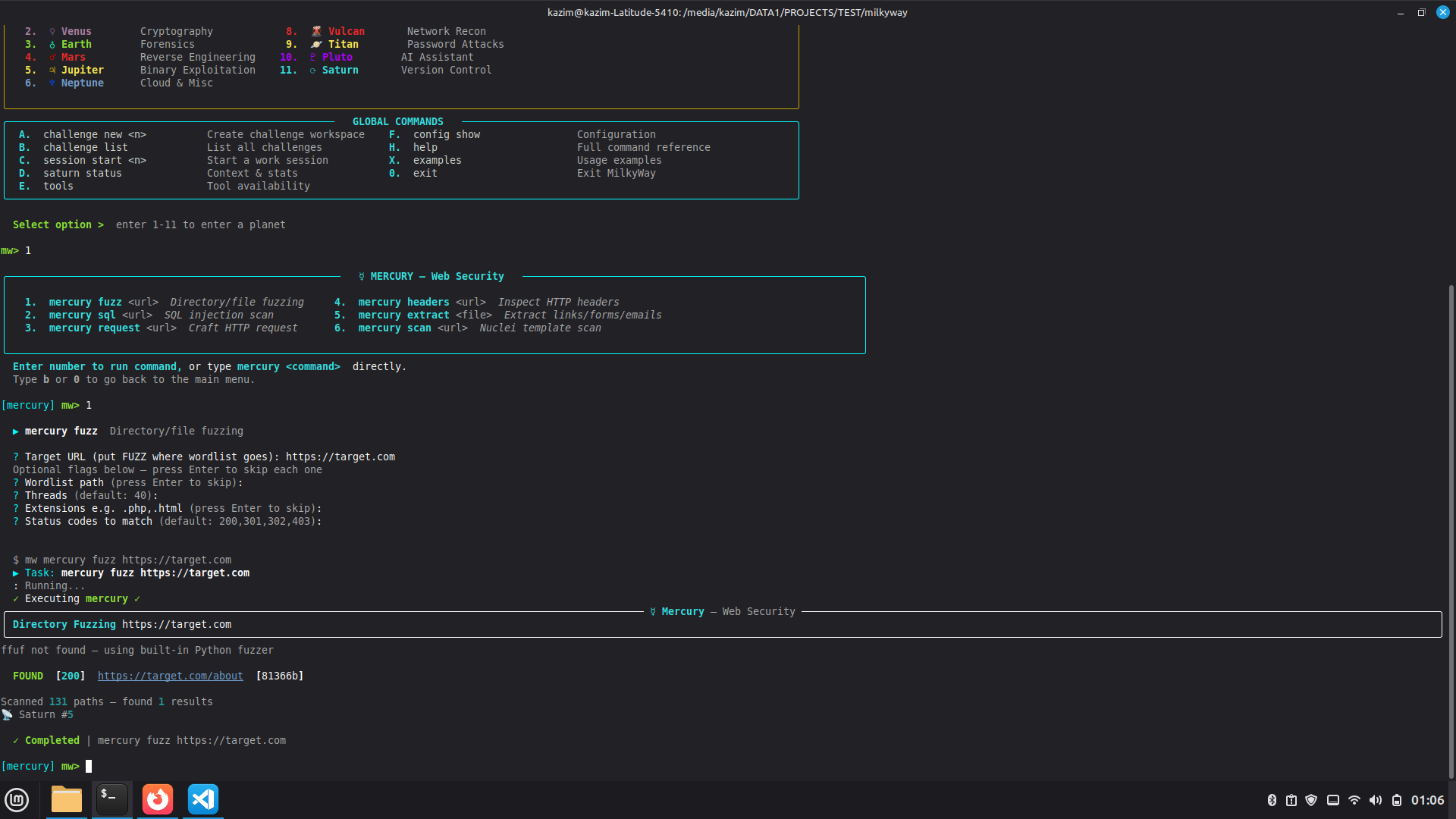Launch Firefox from the taskbar

[158, 799]
